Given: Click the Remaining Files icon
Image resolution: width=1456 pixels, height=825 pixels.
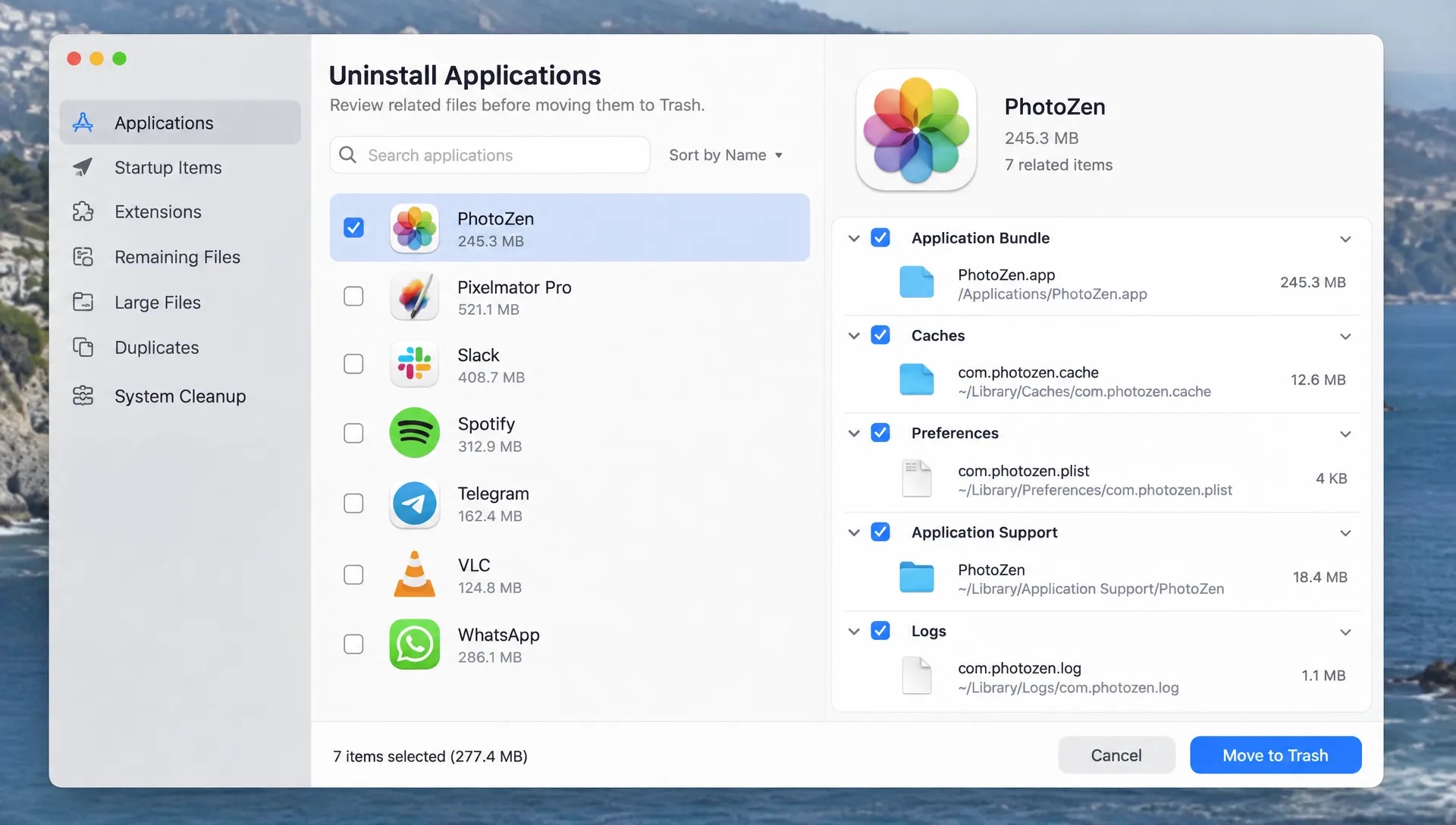Looking at the screenshot, I should point(83,257).
